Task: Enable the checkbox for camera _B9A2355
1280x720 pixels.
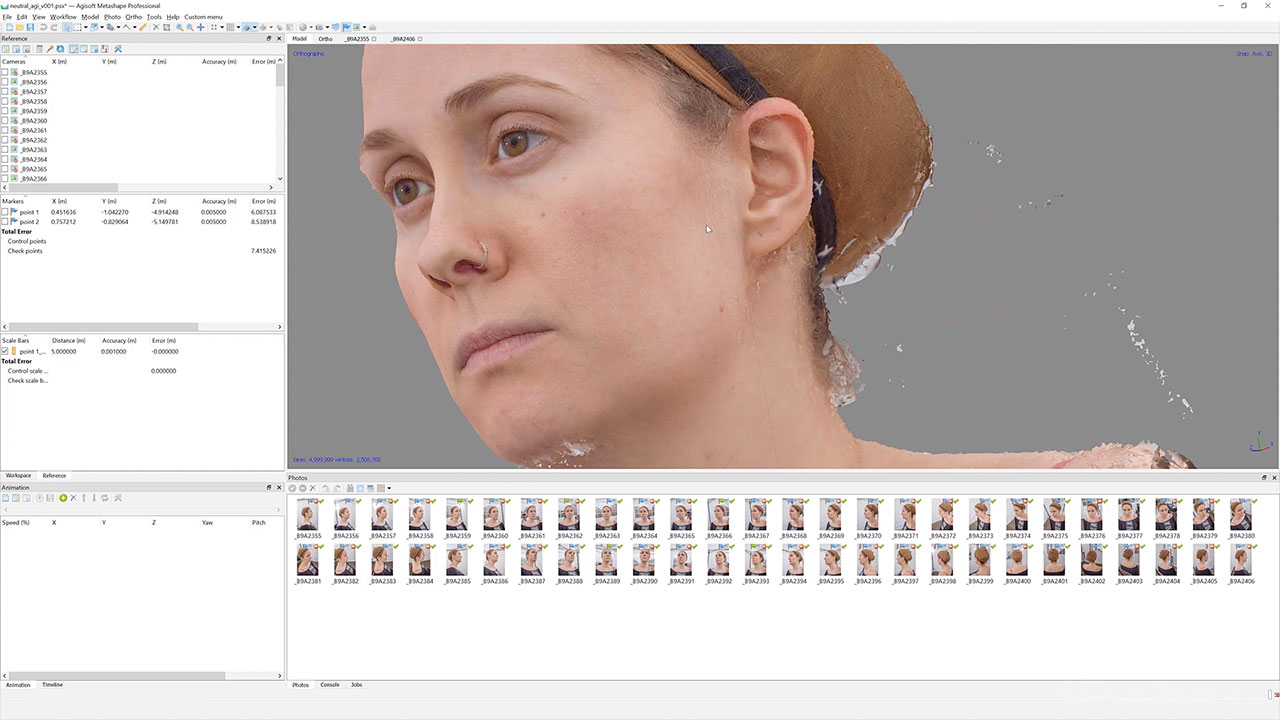Action: (x=5, y=72)
